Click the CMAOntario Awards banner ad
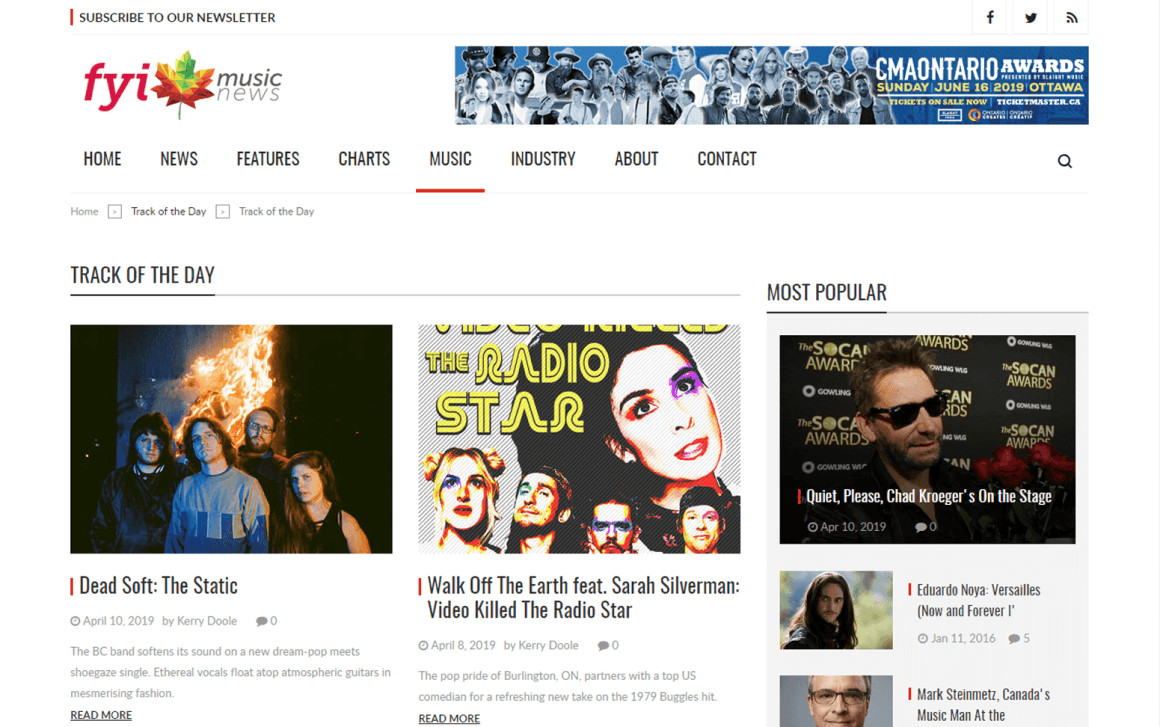Screen dimensions: 1160x727 (x=772, y=85)
